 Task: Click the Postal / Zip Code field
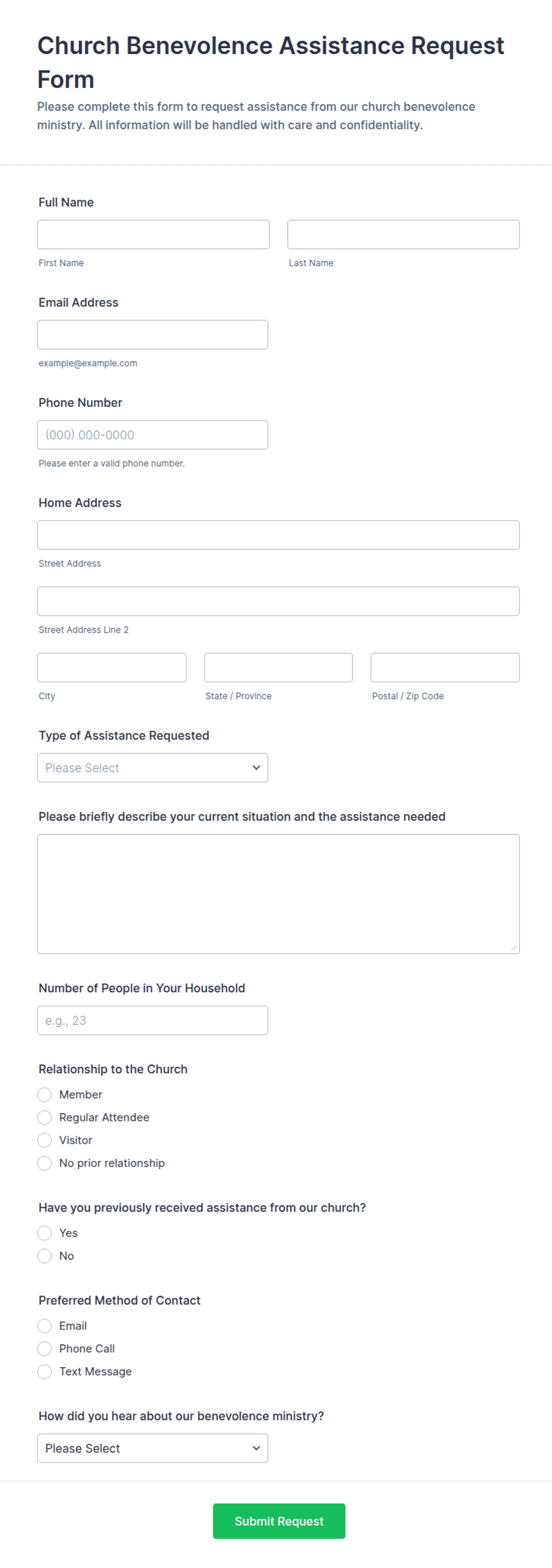[445, 668]
